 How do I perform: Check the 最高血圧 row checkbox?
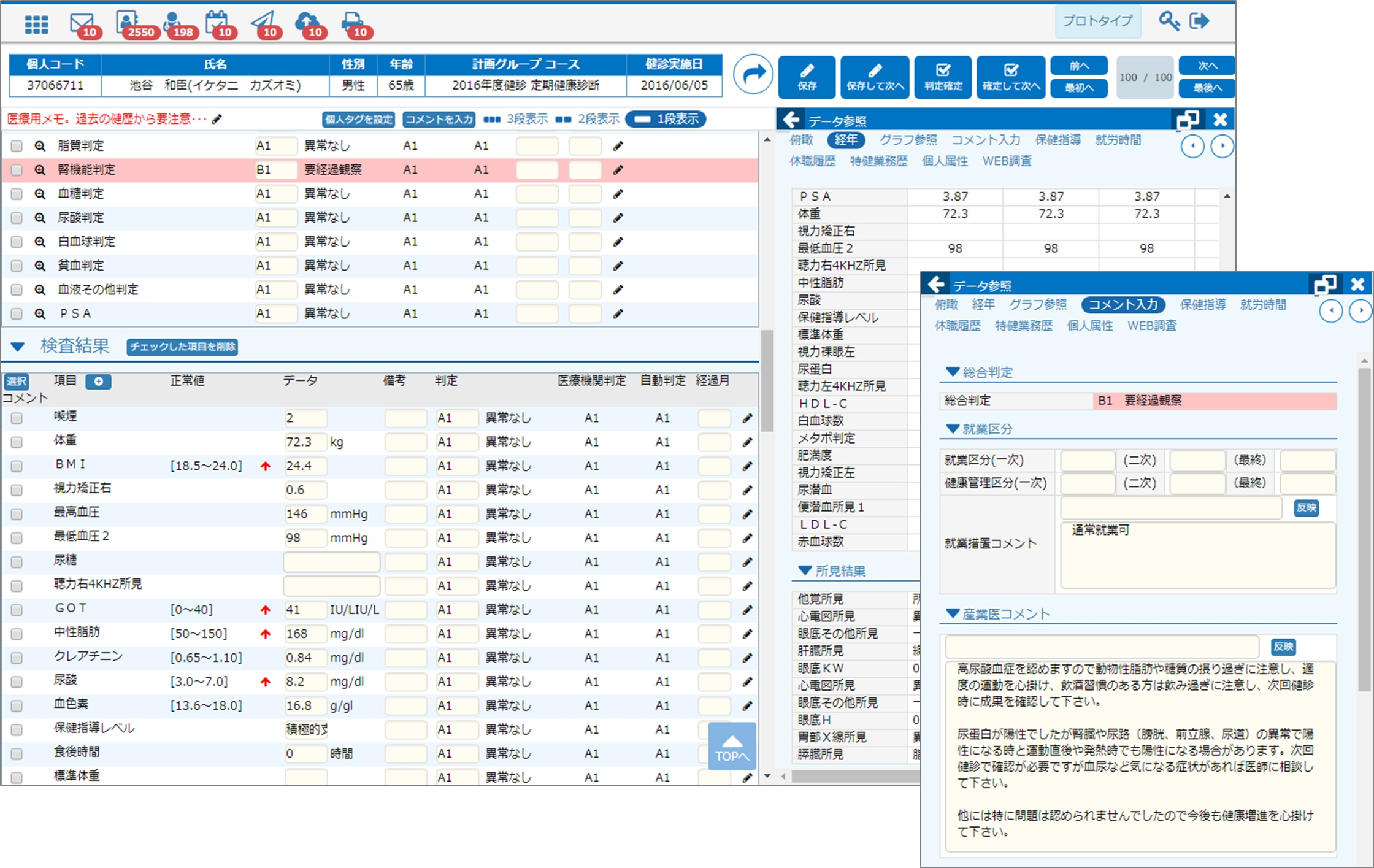(17, 514)
